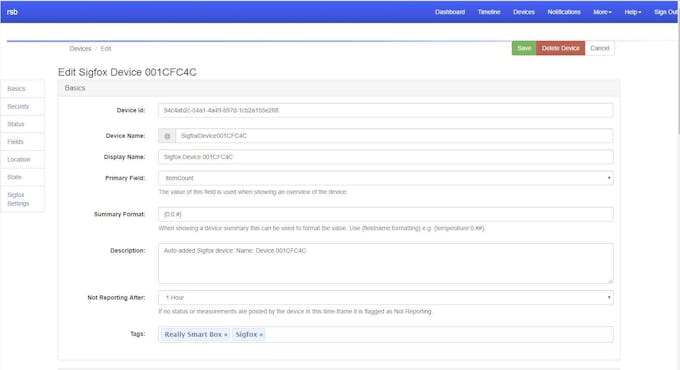Open Location section from sidebar
680x370 pixels.
[x=19, y=160]
